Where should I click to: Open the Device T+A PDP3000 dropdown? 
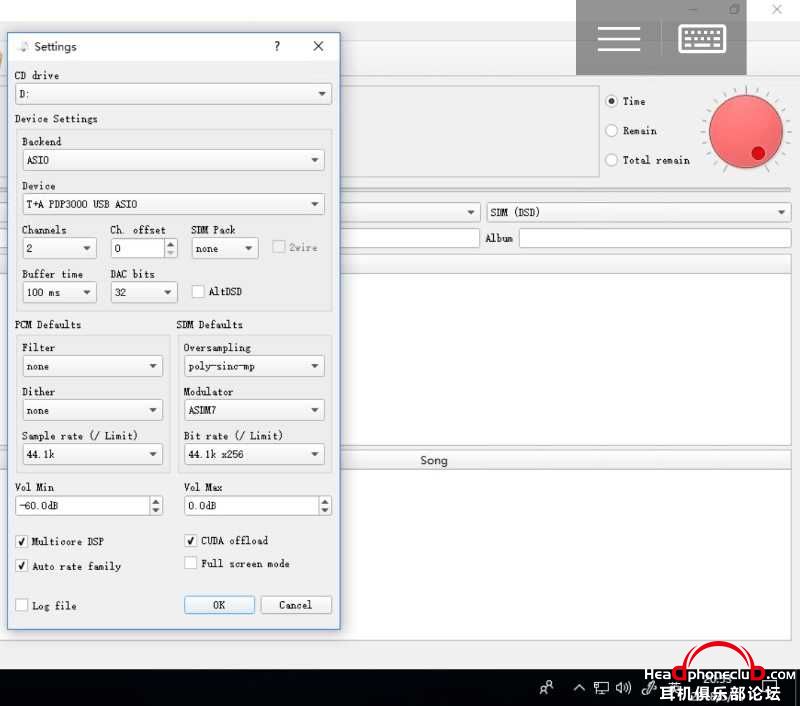173,204
